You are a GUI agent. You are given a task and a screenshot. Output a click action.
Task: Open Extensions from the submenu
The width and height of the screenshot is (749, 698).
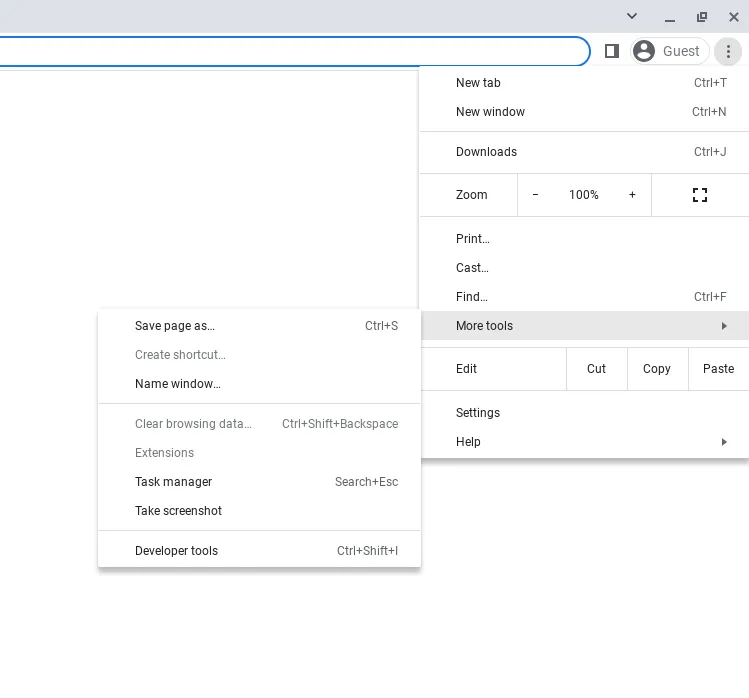pos(259,453)
